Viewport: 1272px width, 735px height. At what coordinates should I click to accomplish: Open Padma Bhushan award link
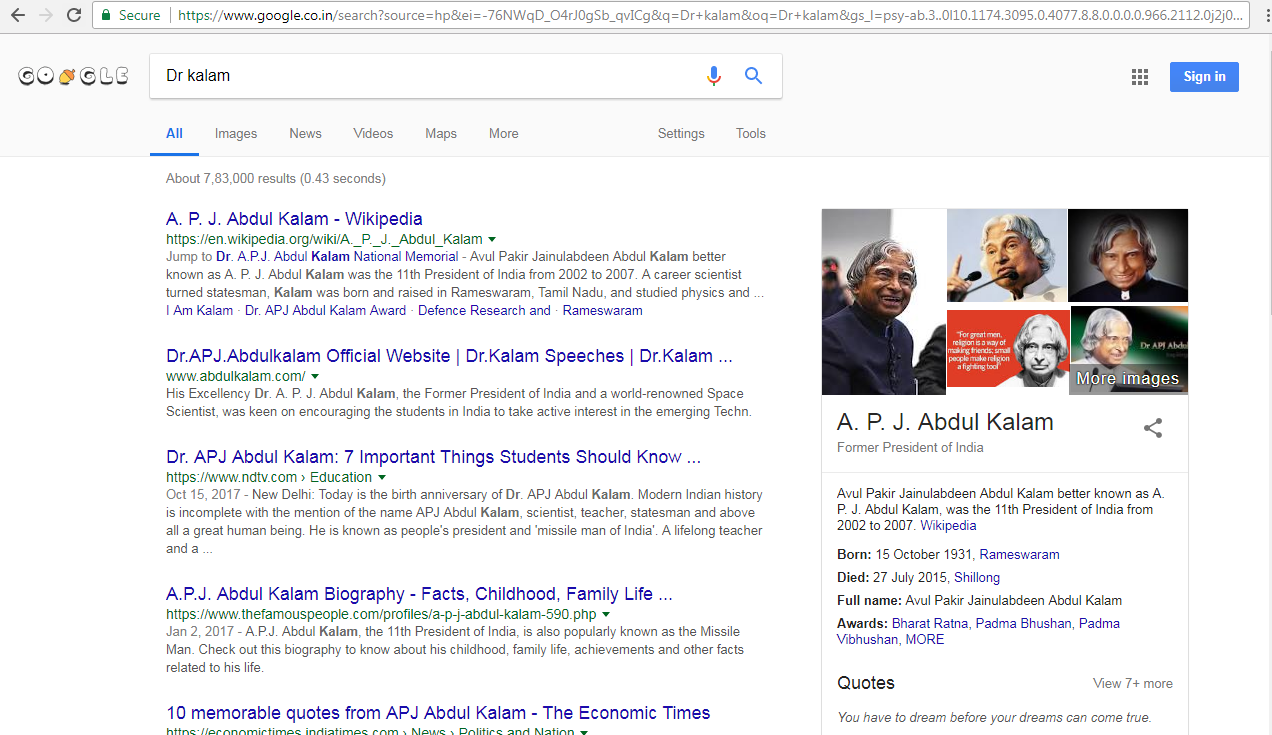click(1024, 624)
